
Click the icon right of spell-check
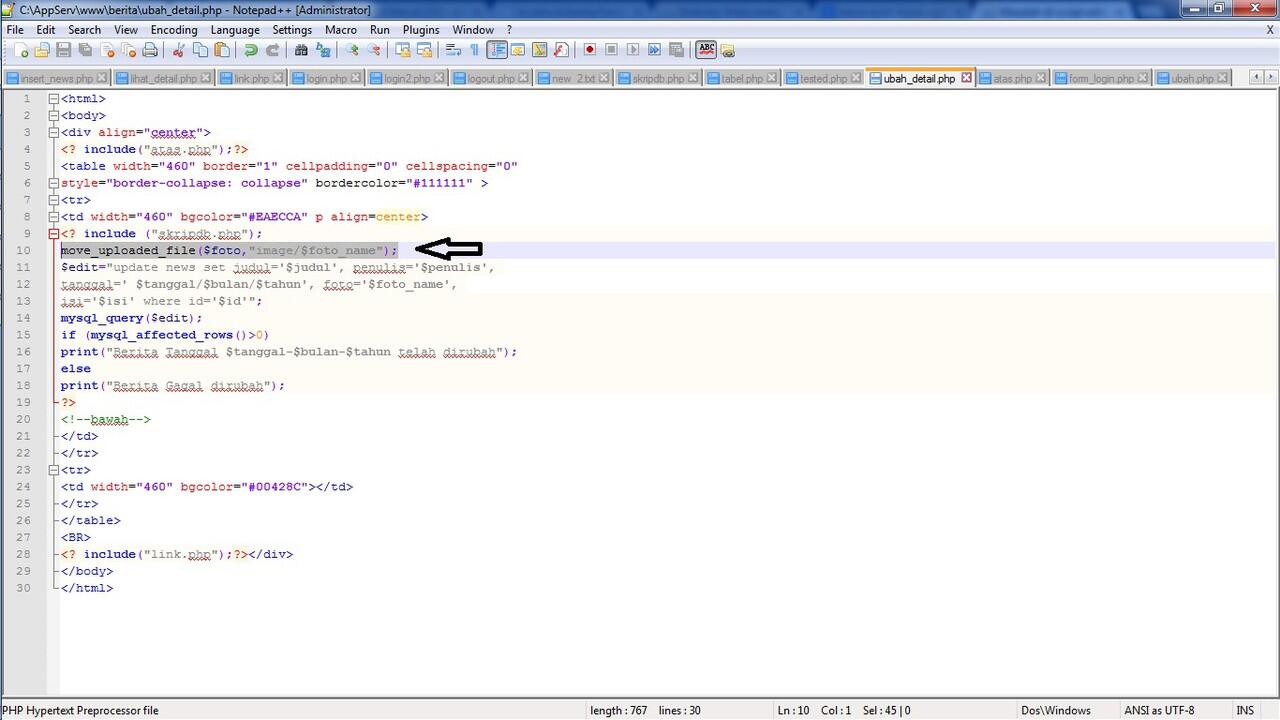727,50
